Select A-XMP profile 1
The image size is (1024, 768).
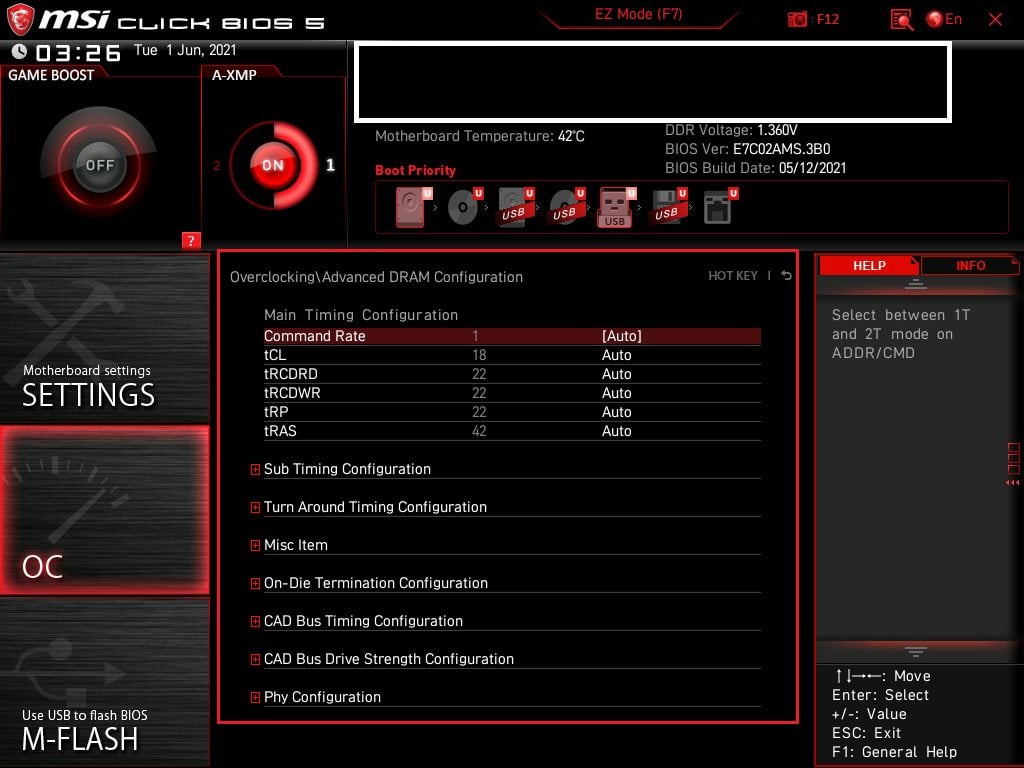pyautogui.click(x=330, y=165)
